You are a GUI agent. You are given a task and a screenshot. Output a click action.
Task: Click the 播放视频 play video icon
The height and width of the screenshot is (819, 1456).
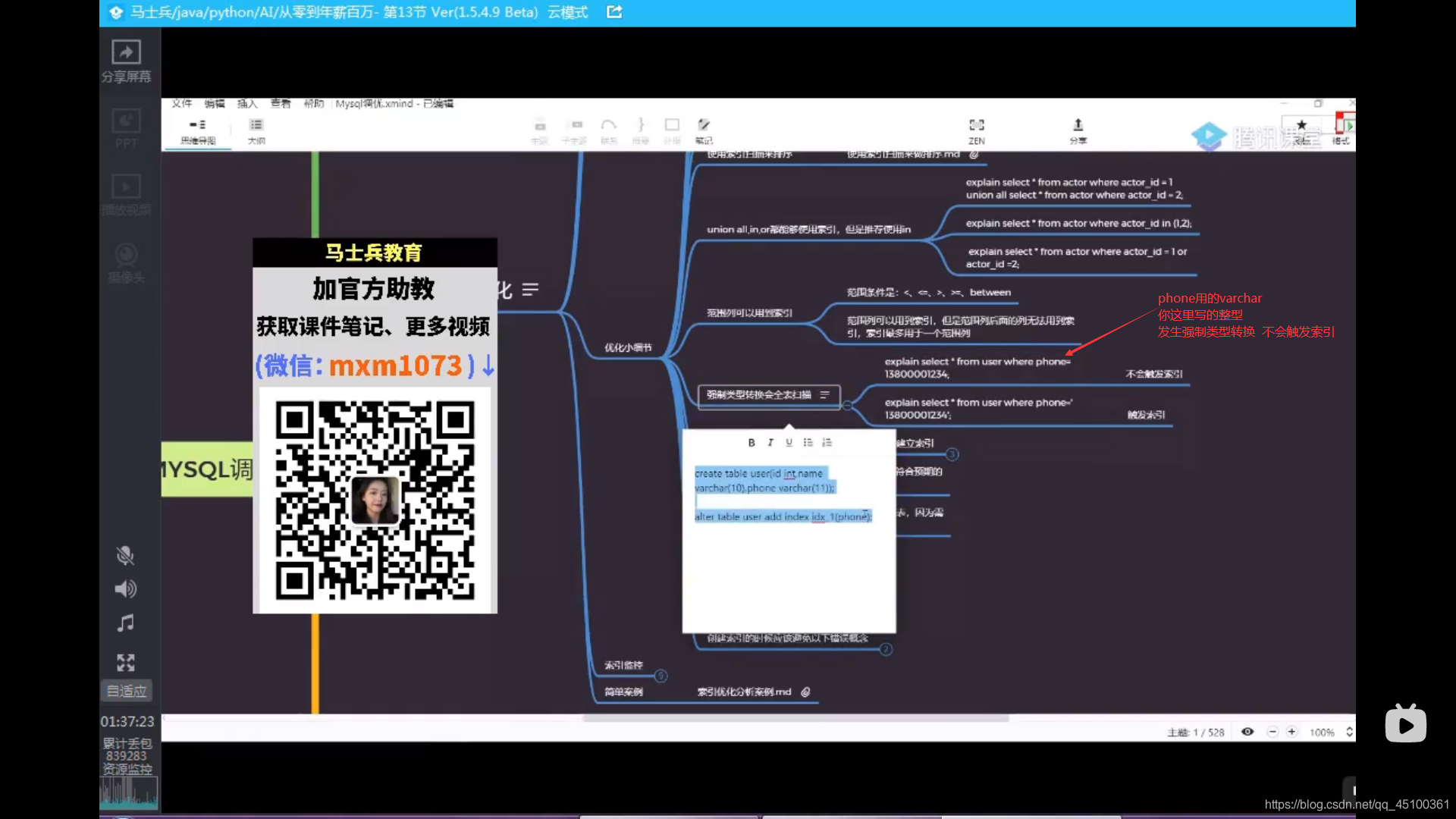126,187
